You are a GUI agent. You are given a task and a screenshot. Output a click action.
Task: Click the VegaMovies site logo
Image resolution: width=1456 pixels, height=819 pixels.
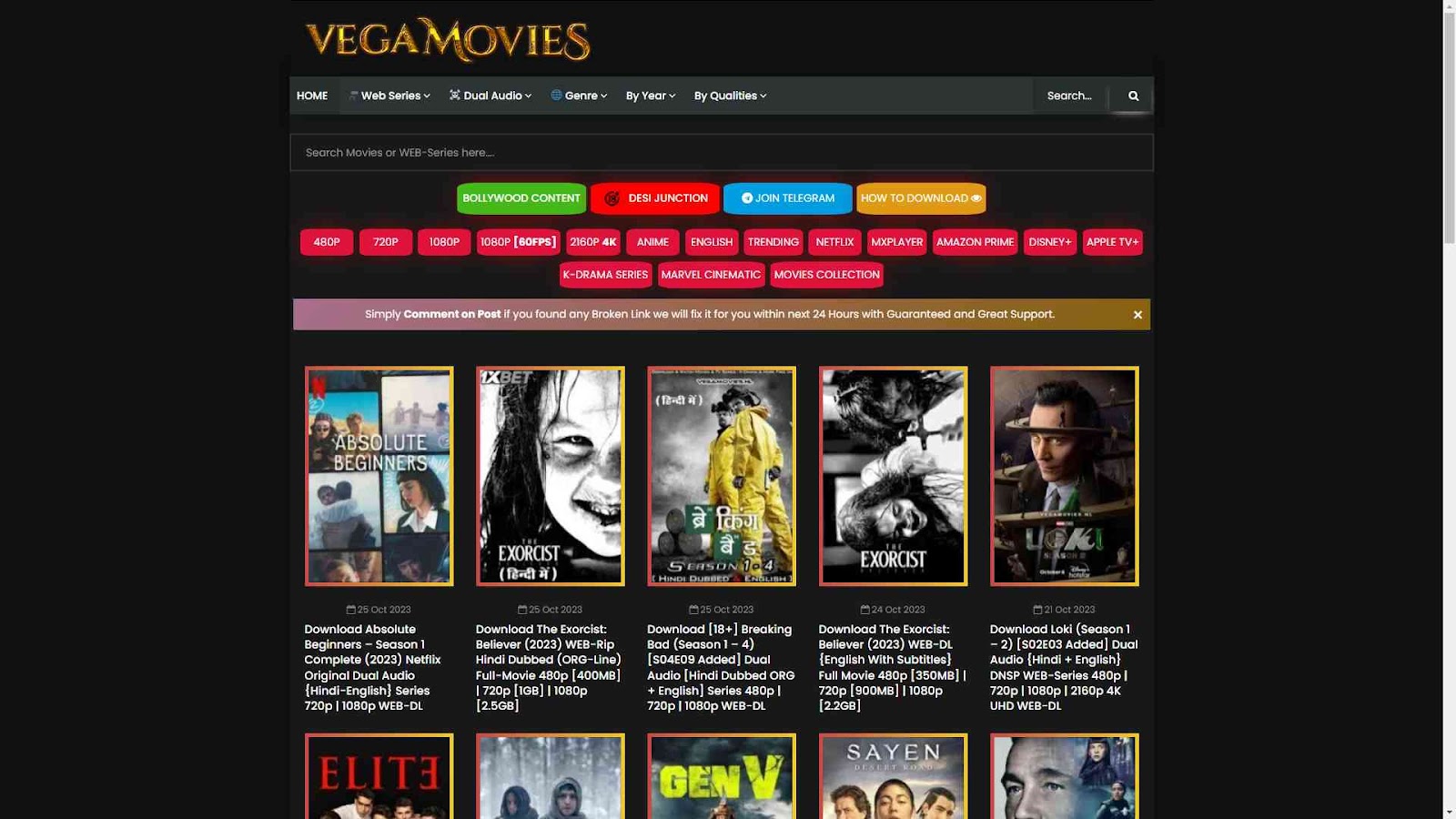(448, 40)
